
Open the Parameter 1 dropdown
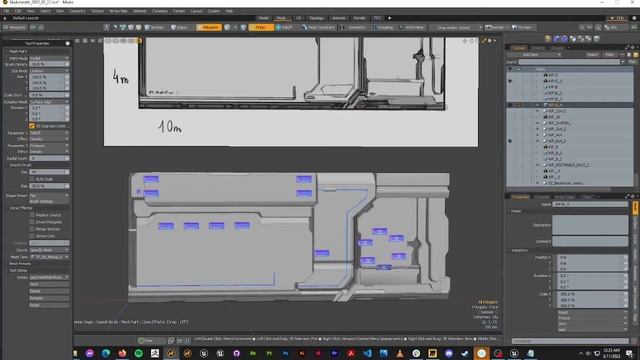click(49, 133)
